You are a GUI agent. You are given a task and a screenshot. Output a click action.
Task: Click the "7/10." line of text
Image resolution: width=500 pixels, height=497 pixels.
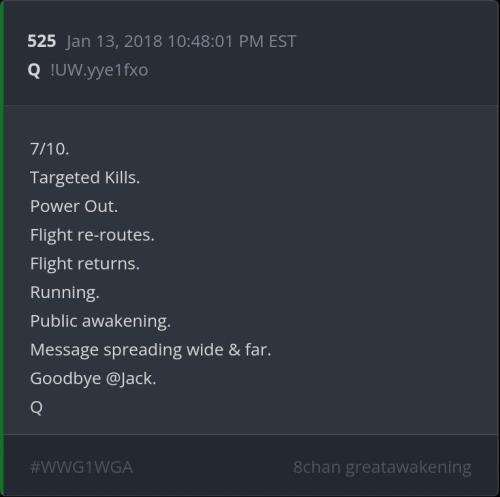coord(50,149)
